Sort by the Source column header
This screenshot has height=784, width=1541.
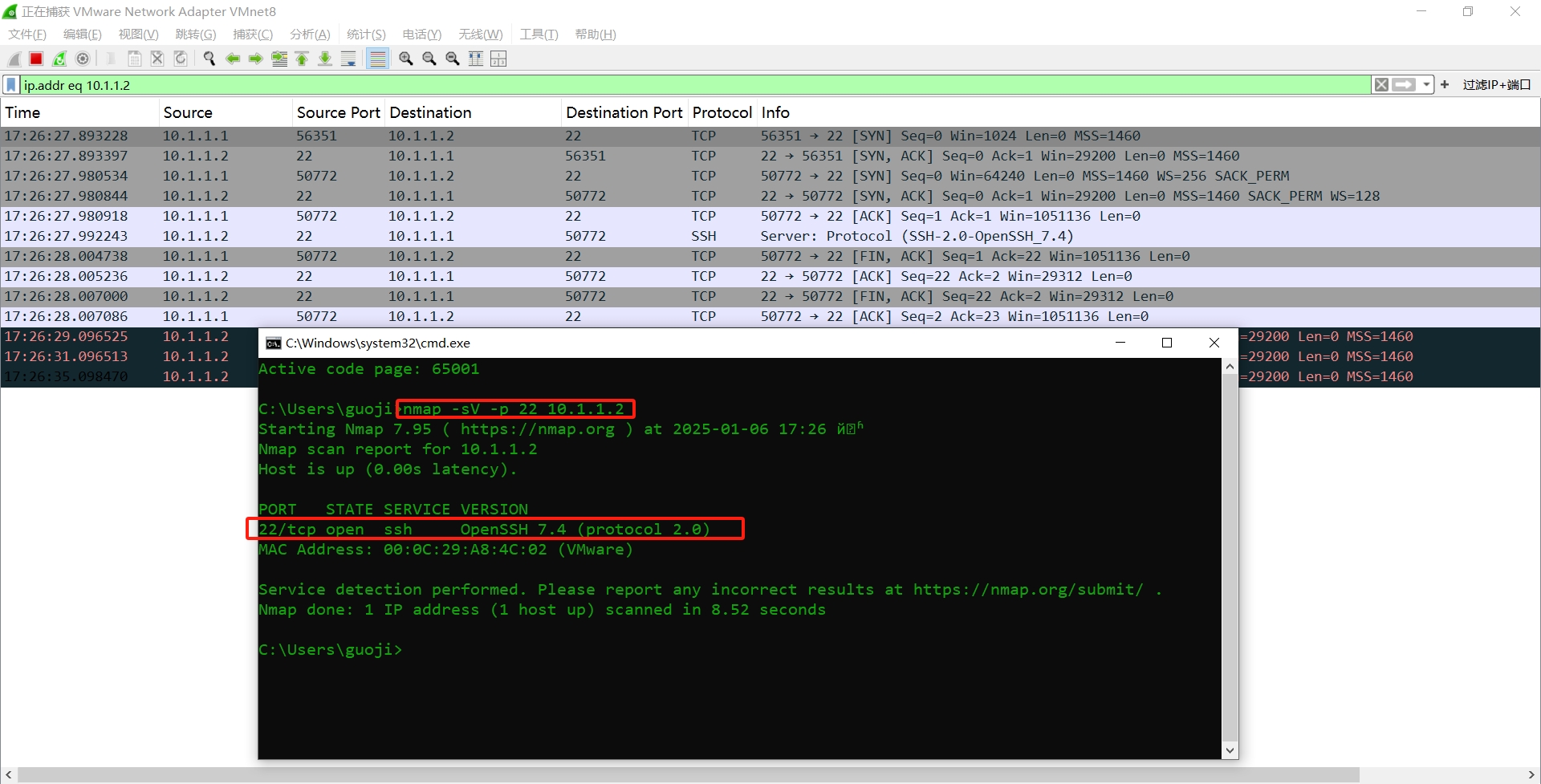(x=226, y=112)
